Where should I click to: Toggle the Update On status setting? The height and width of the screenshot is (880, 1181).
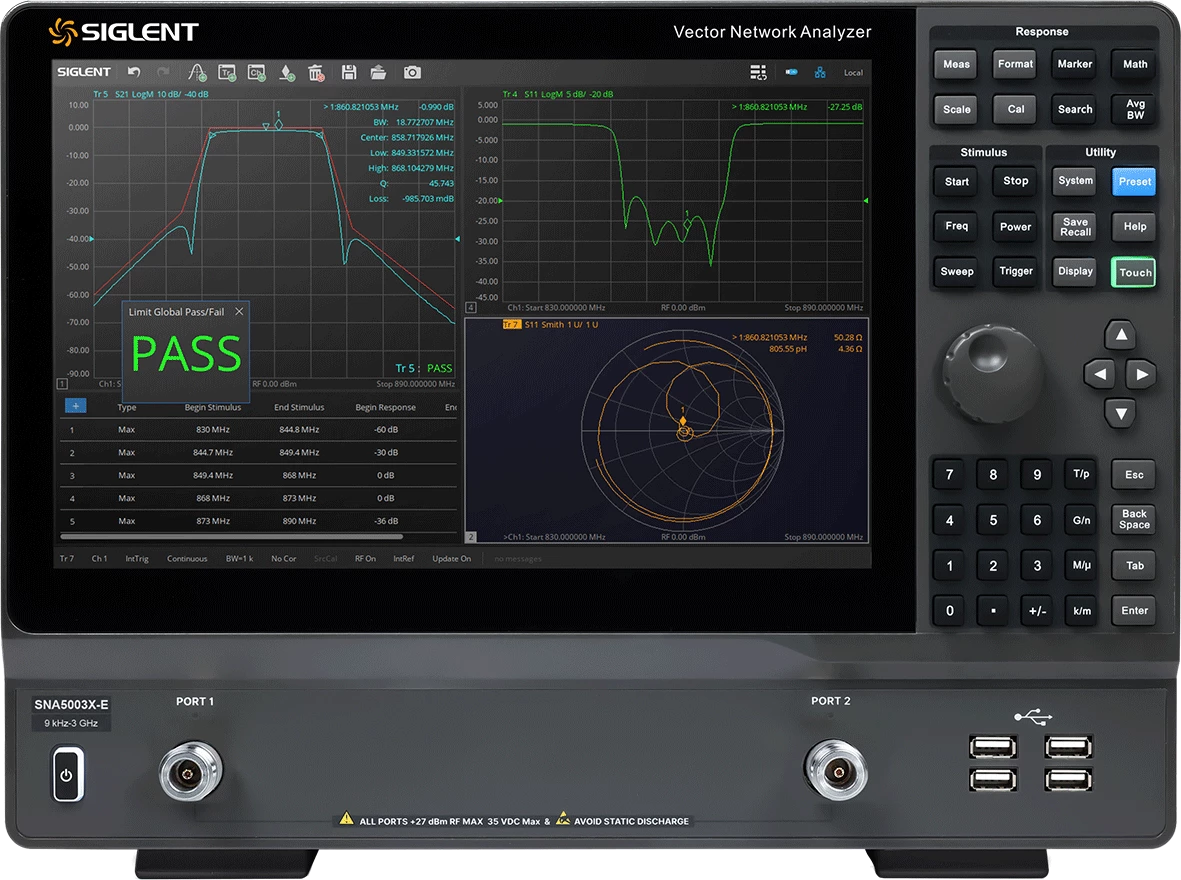[x=451, y=559]
